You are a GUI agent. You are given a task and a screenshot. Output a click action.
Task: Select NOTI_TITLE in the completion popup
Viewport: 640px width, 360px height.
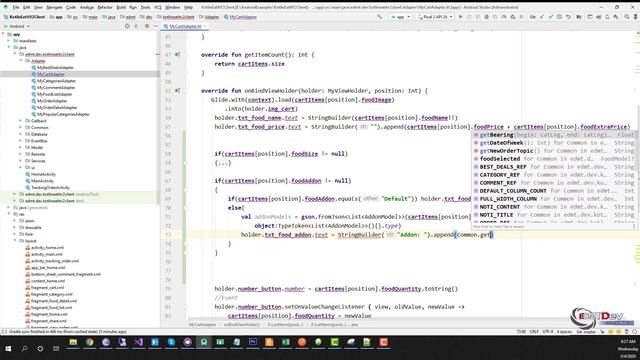(554, 215)
